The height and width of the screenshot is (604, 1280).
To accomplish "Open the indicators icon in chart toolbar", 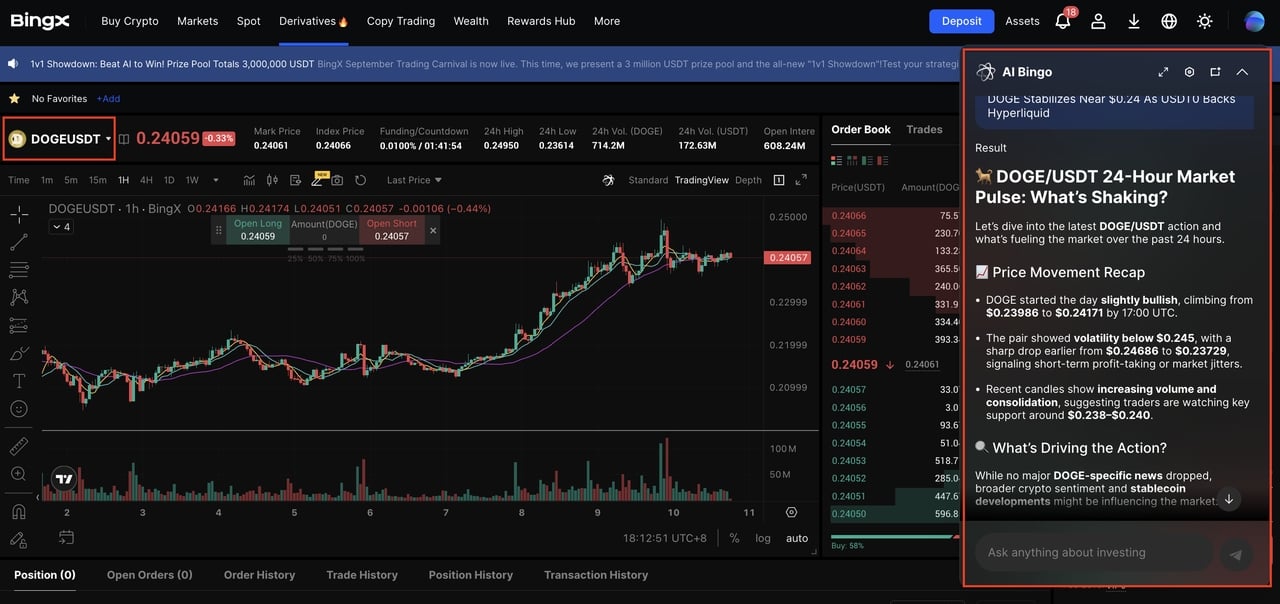I will [x=249, y=180].
